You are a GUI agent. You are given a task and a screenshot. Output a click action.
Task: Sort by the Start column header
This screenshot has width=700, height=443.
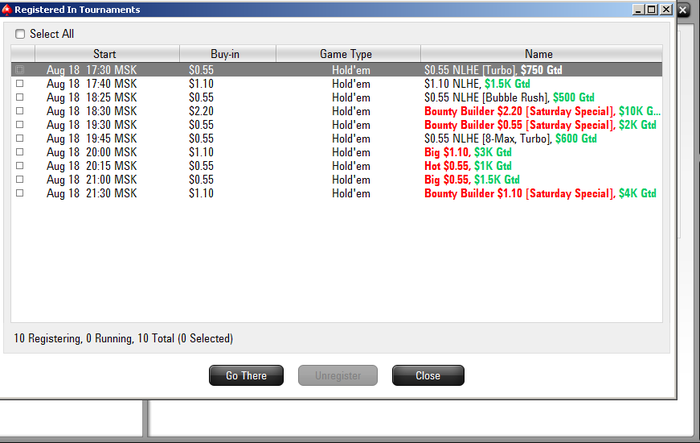(107, 54)
